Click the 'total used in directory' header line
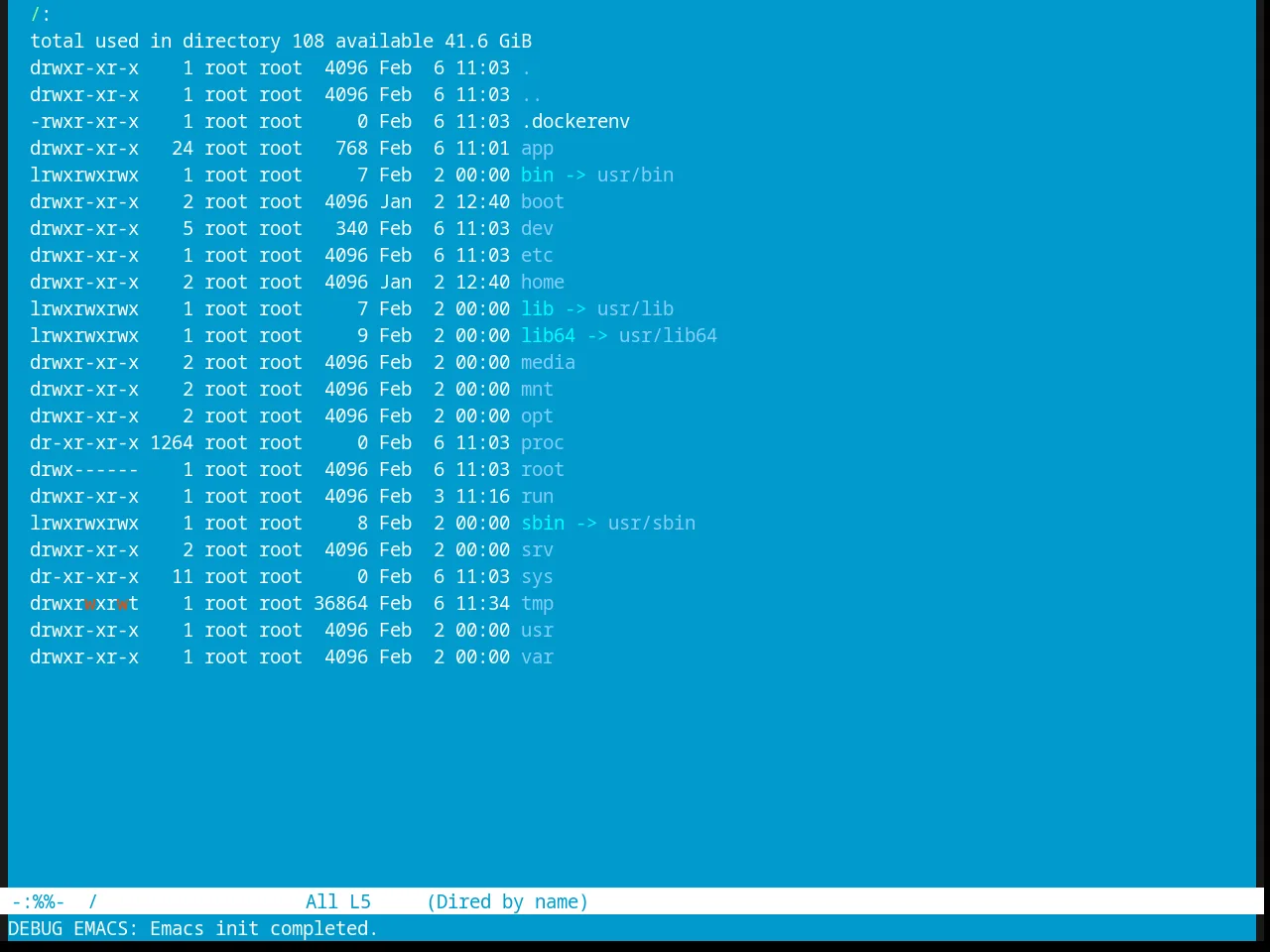Screen dimensions: 1270x952 tap(281, 41)
